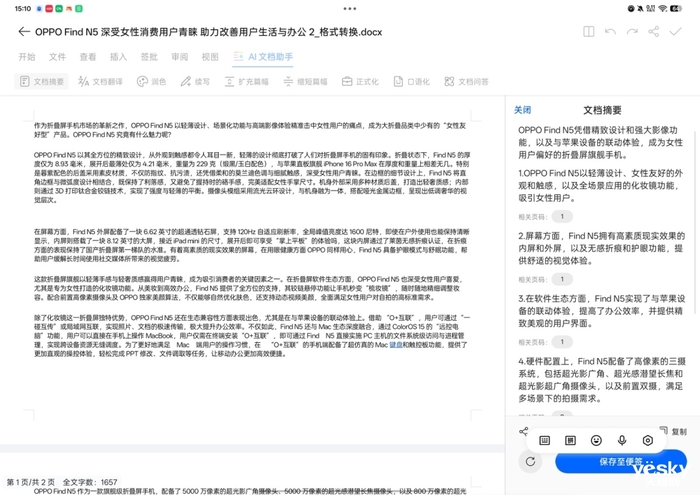Switch to the 审阅 tab
Screen dimensions: 700x495
(179, 57)
